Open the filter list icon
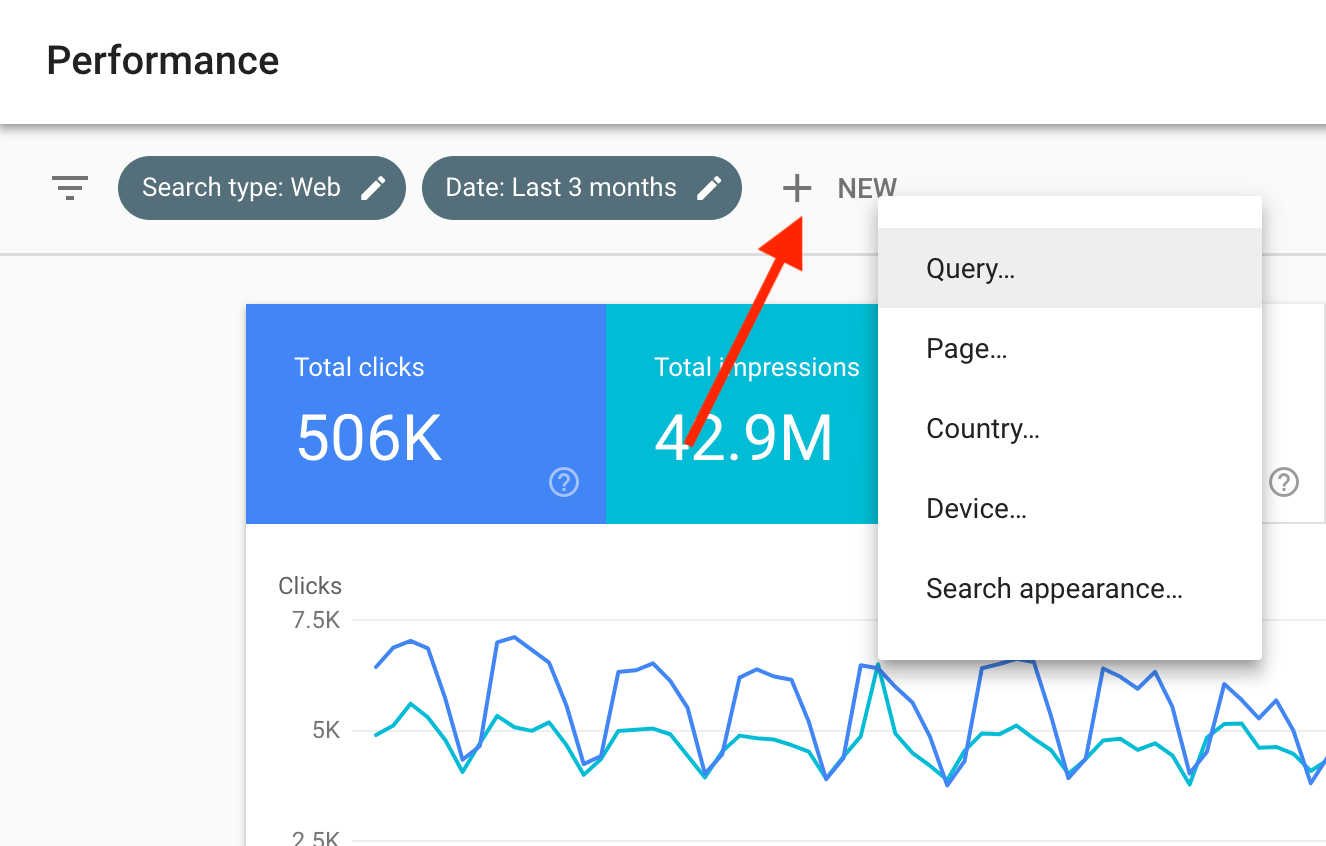The width and height of the screenshot is (1326, 846). click(70, 188)
